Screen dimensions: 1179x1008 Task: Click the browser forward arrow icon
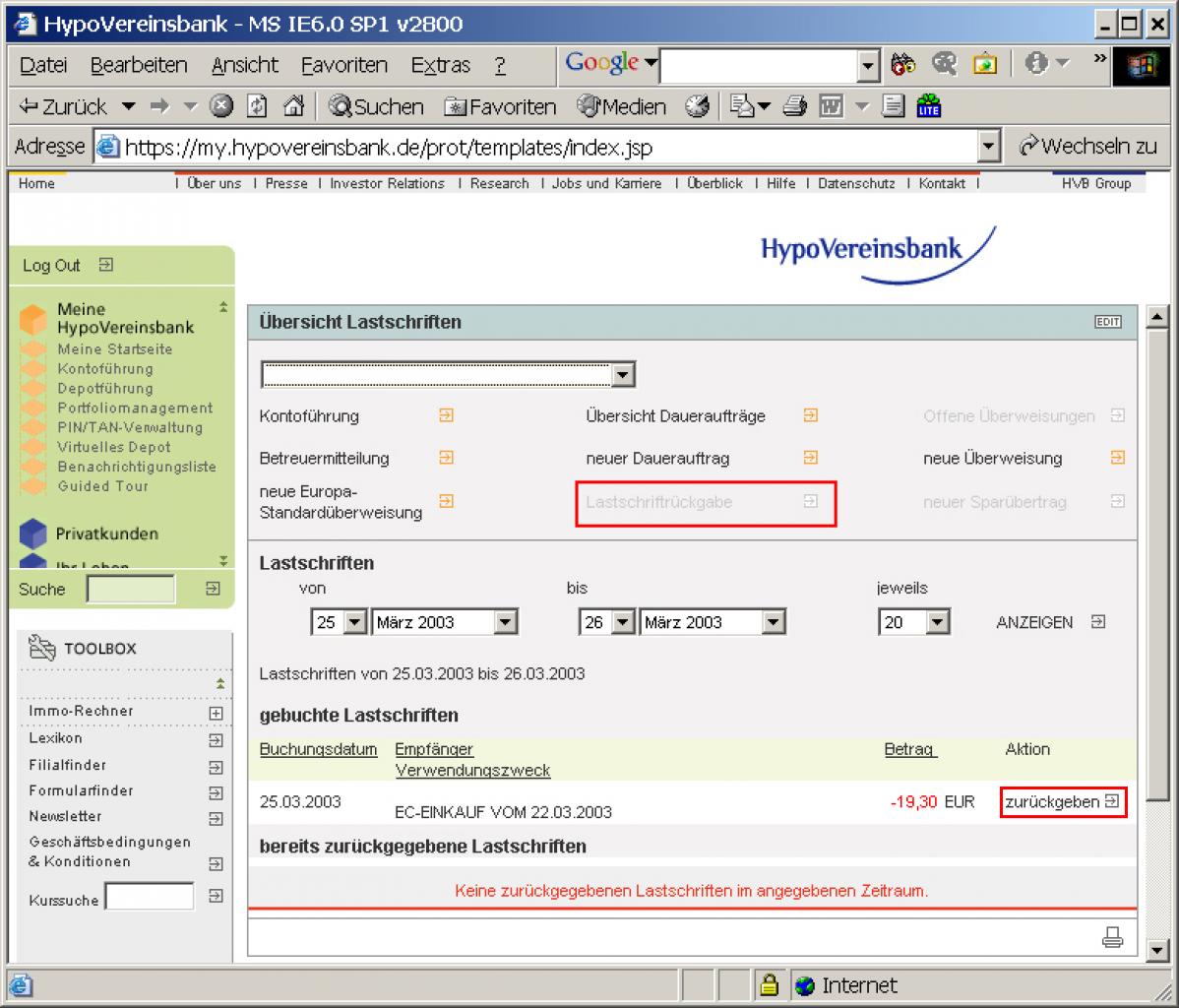tap(159, 107)
